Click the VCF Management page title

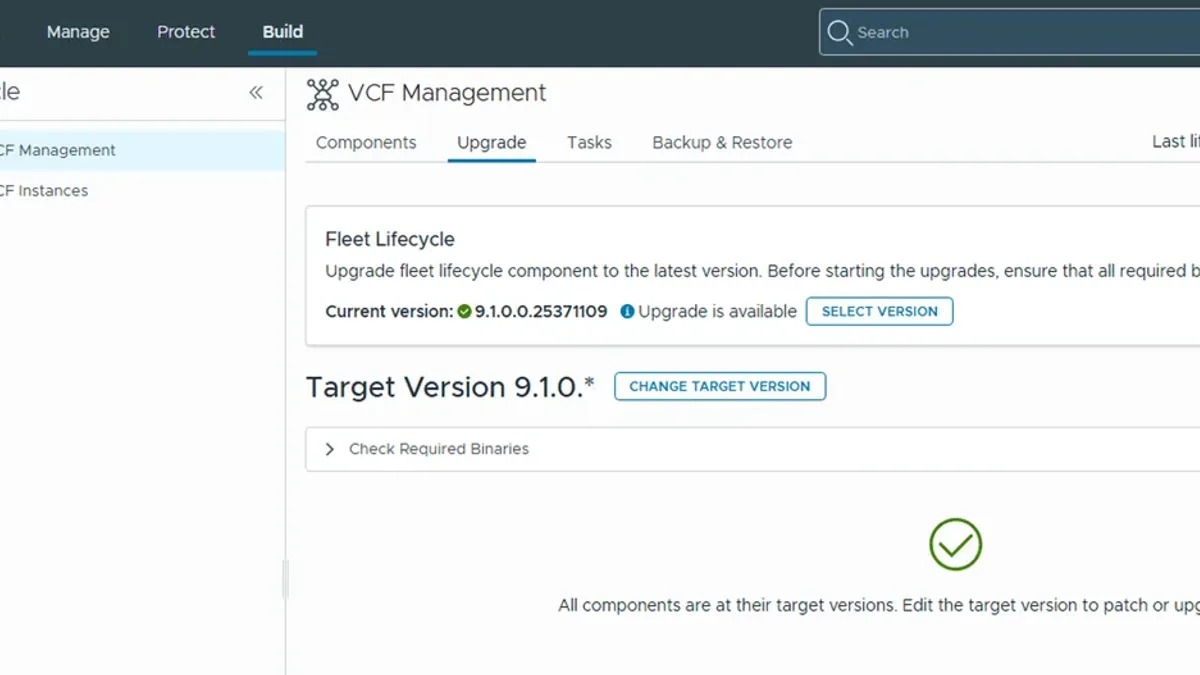447,93
